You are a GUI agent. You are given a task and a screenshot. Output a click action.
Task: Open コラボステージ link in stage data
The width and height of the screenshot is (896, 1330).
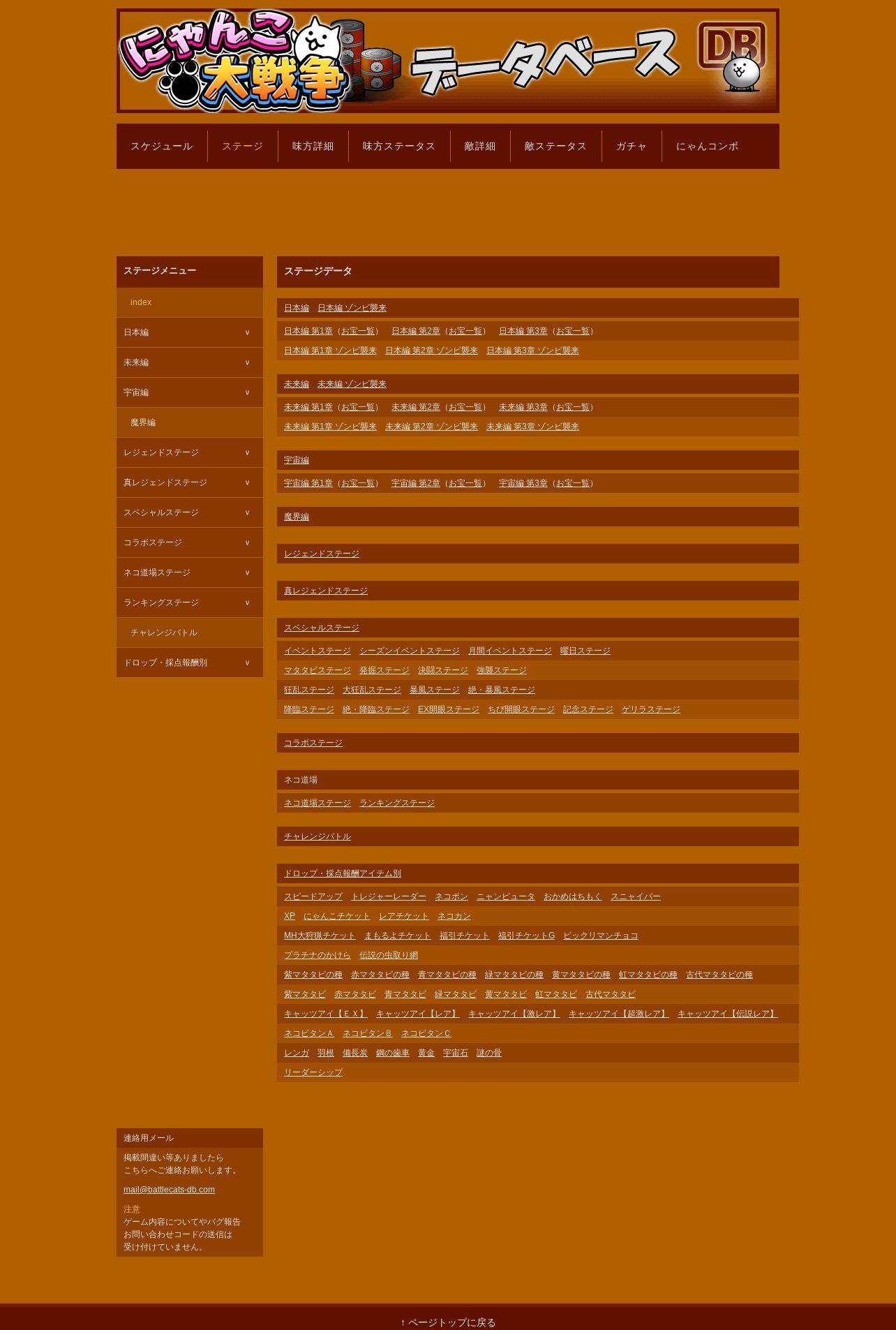tap(313, 743)
